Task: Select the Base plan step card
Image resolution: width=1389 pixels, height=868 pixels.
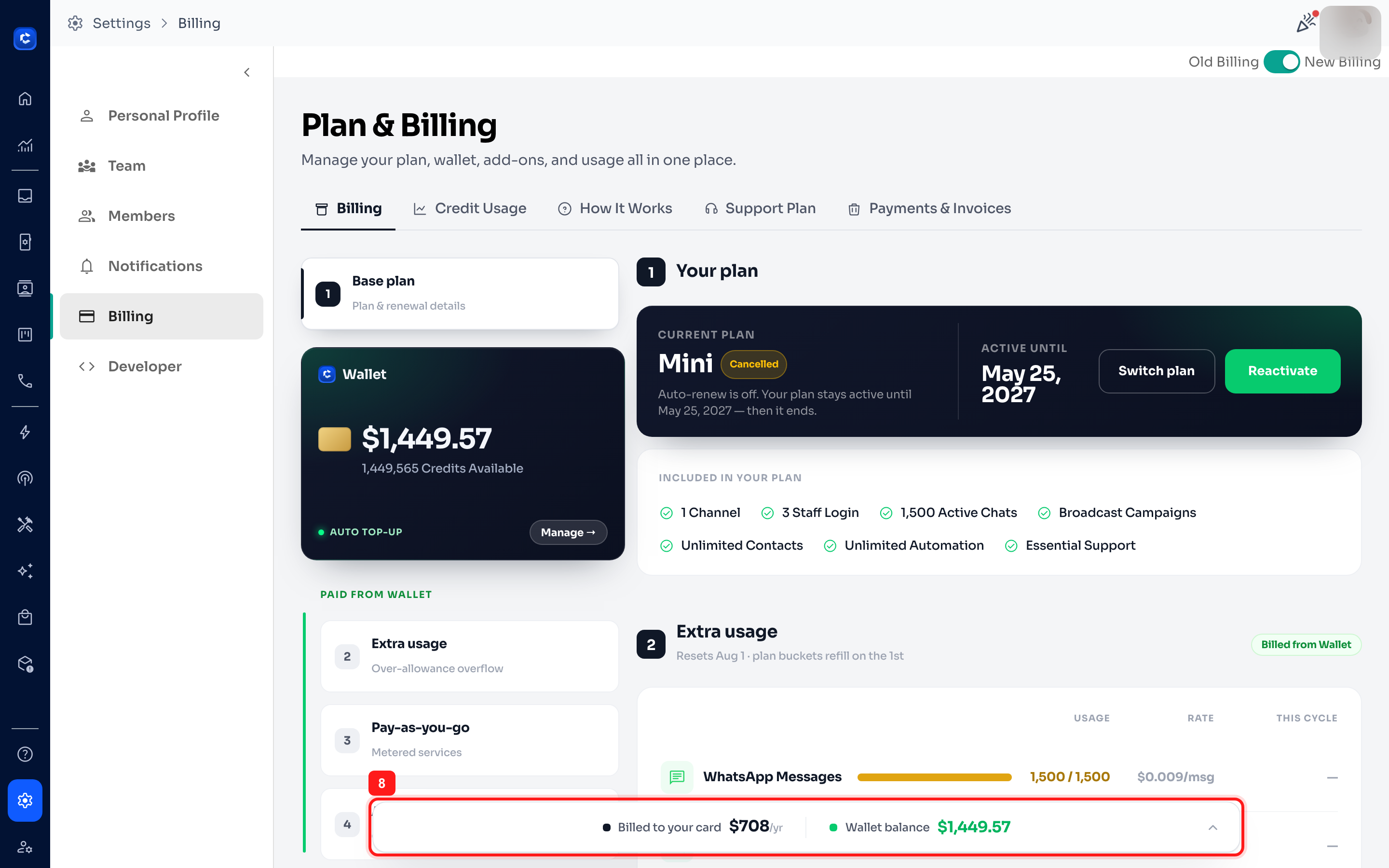Action: point(460,293)
